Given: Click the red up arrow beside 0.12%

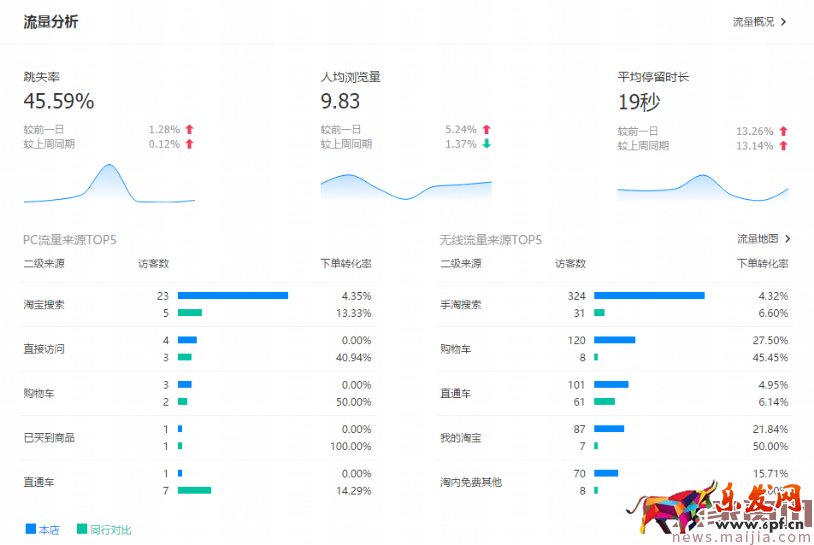Looking at the screenshot, I should (x=189, y=144).
